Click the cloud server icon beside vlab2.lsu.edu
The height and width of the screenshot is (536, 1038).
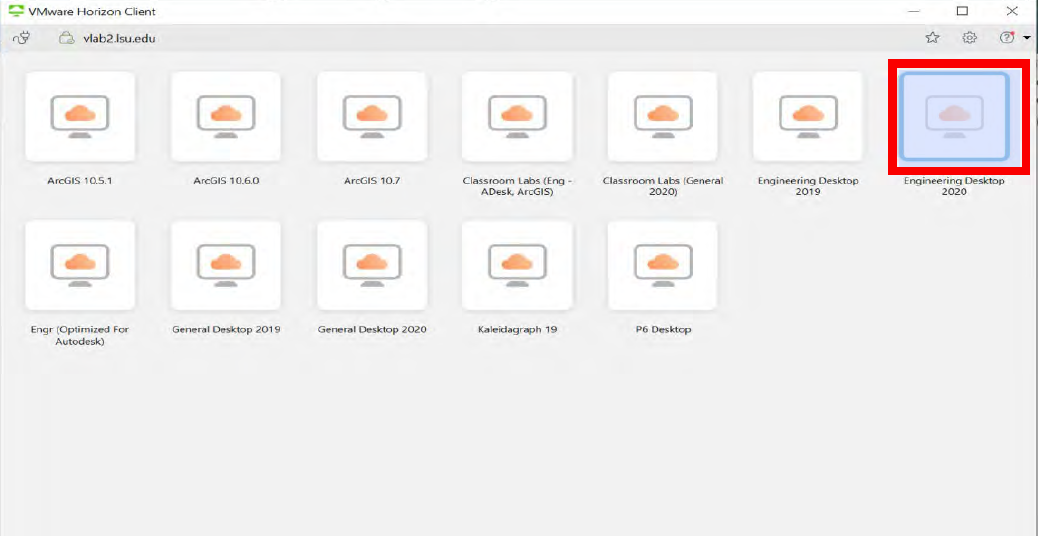67,38
